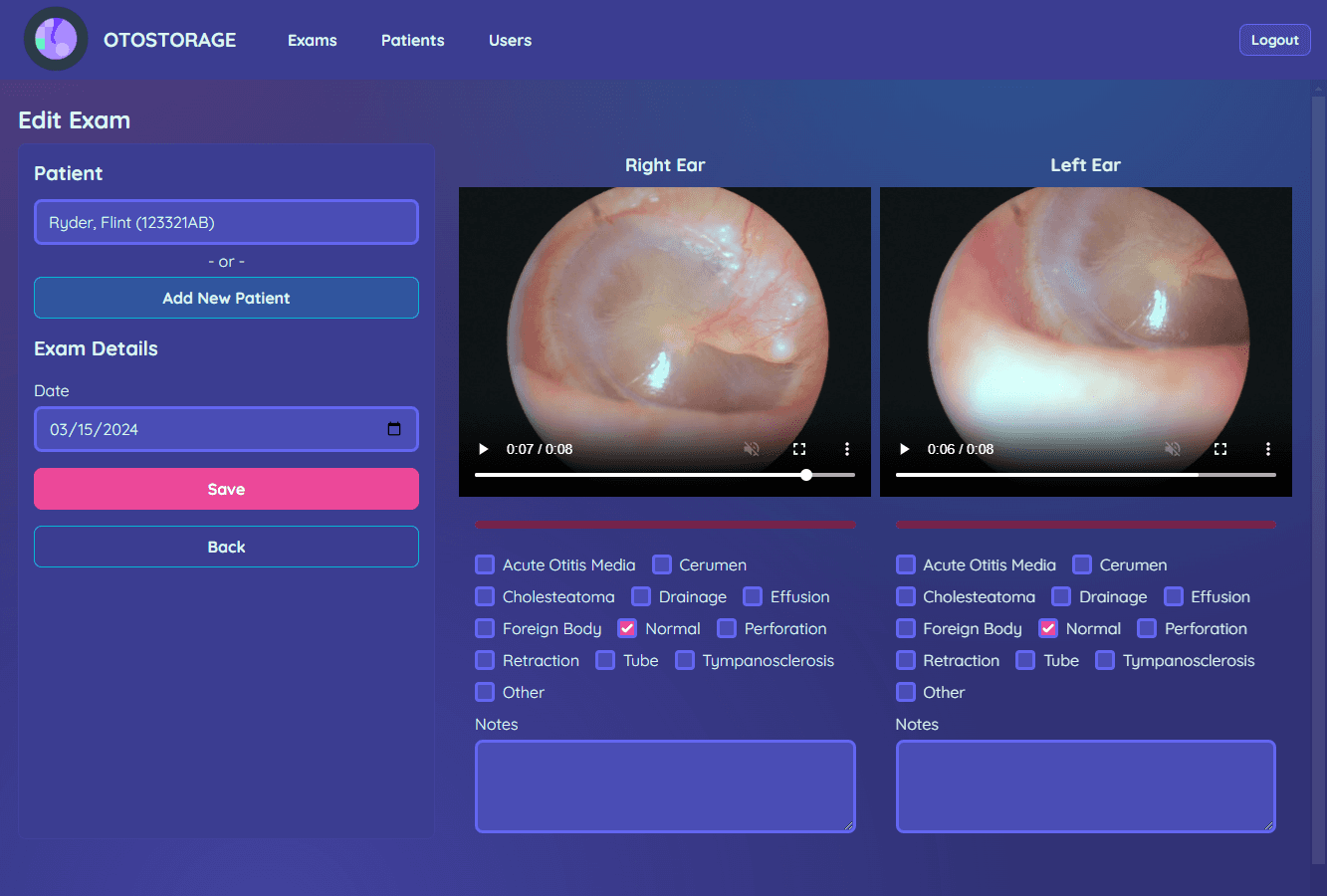
Task: Check Tympanosclerosis for Right Ear
Action: coord(685,660)
